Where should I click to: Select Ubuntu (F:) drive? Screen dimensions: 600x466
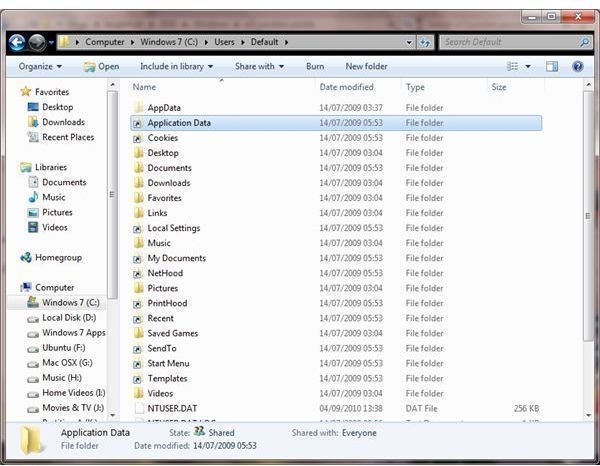tap(56, 348)
